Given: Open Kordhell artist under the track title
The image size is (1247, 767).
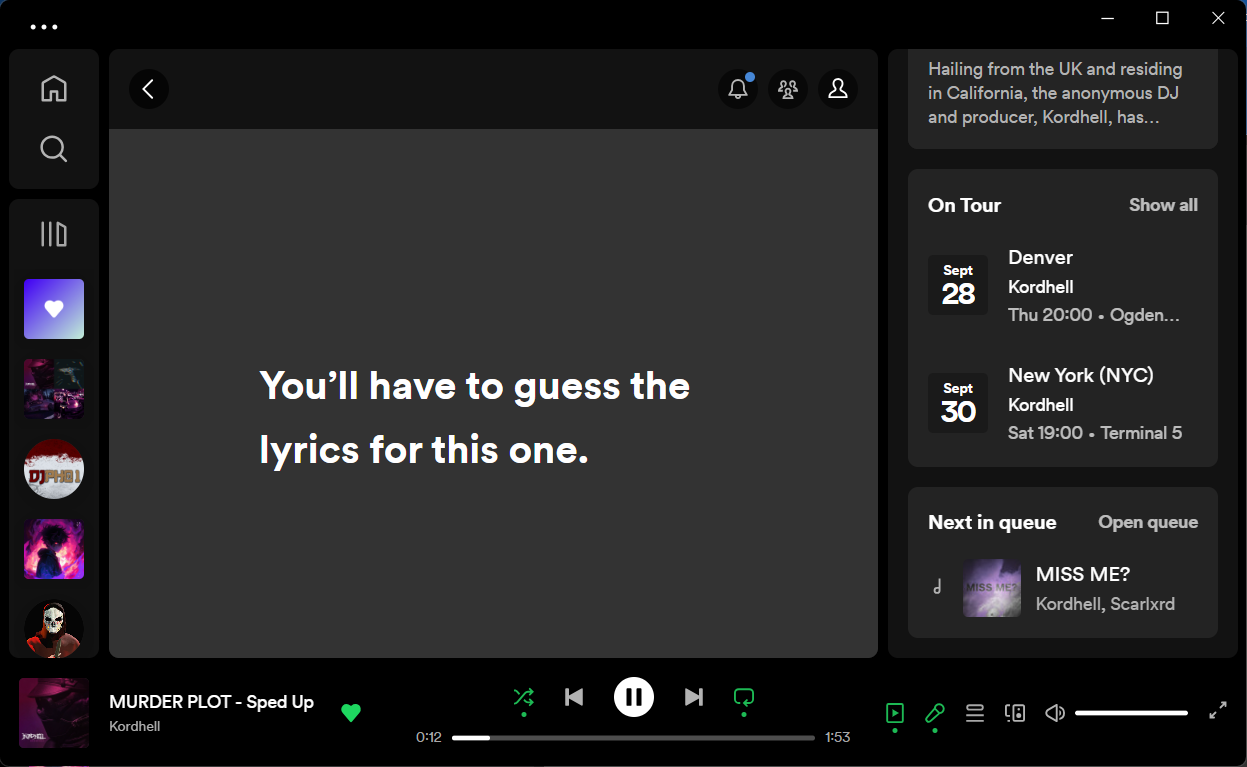Looking at the screenshot, I should click(135, 727).
